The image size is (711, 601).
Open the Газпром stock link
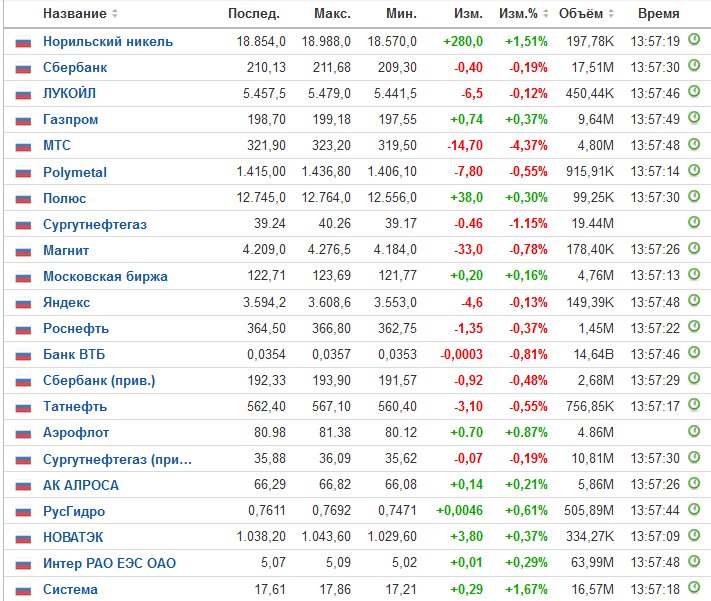click(70, 120)
